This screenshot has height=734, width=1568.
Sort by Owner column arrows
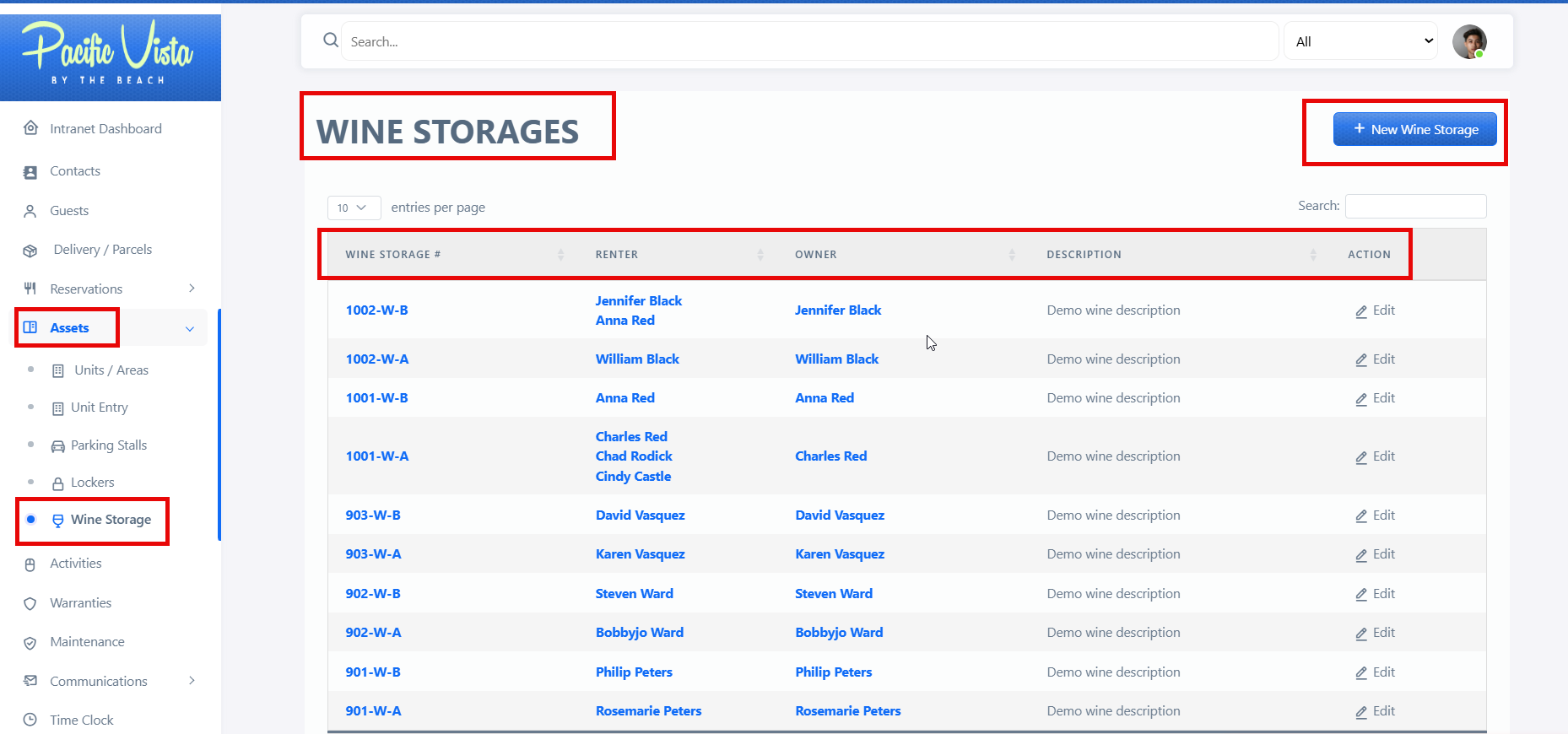click(x=1012, y=254)
